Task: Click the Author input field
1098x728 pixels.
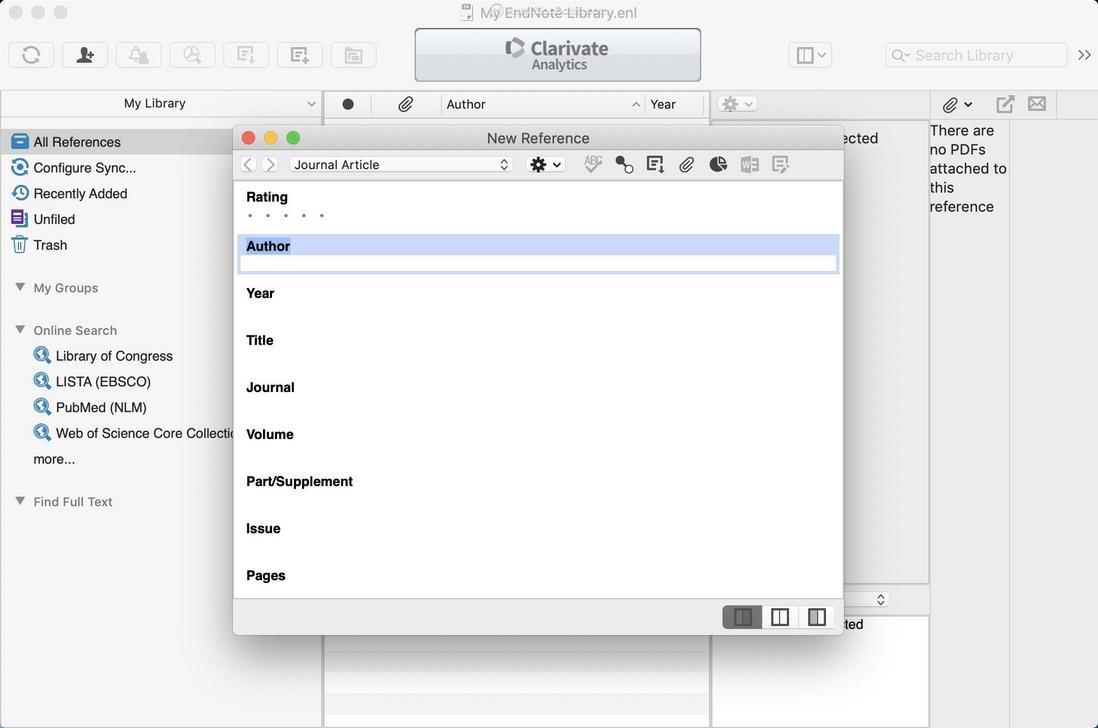Action: coord(538,264)
